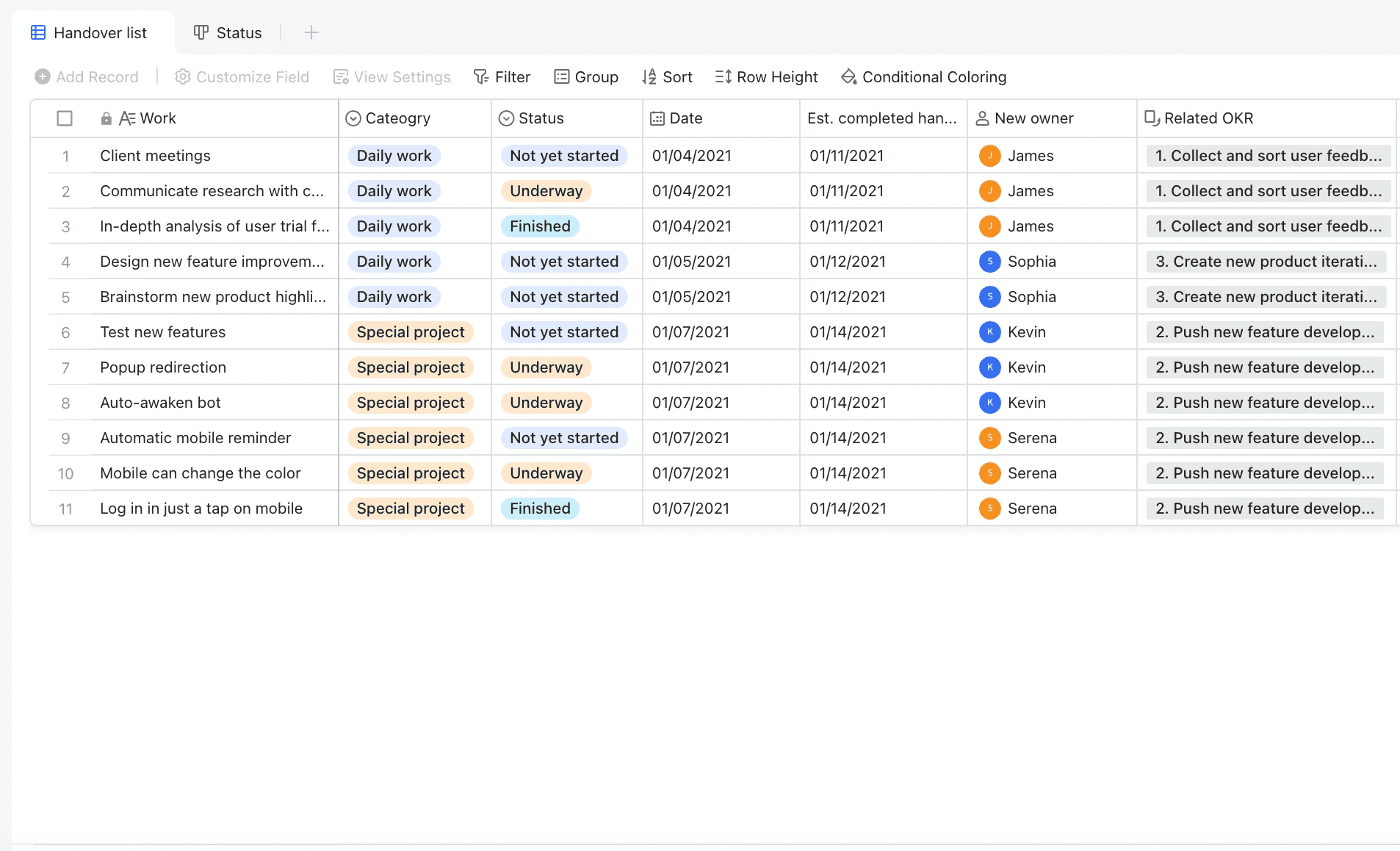Select 'Mobile can change the color' cell

pyautogui.click(x=213, y=473)
